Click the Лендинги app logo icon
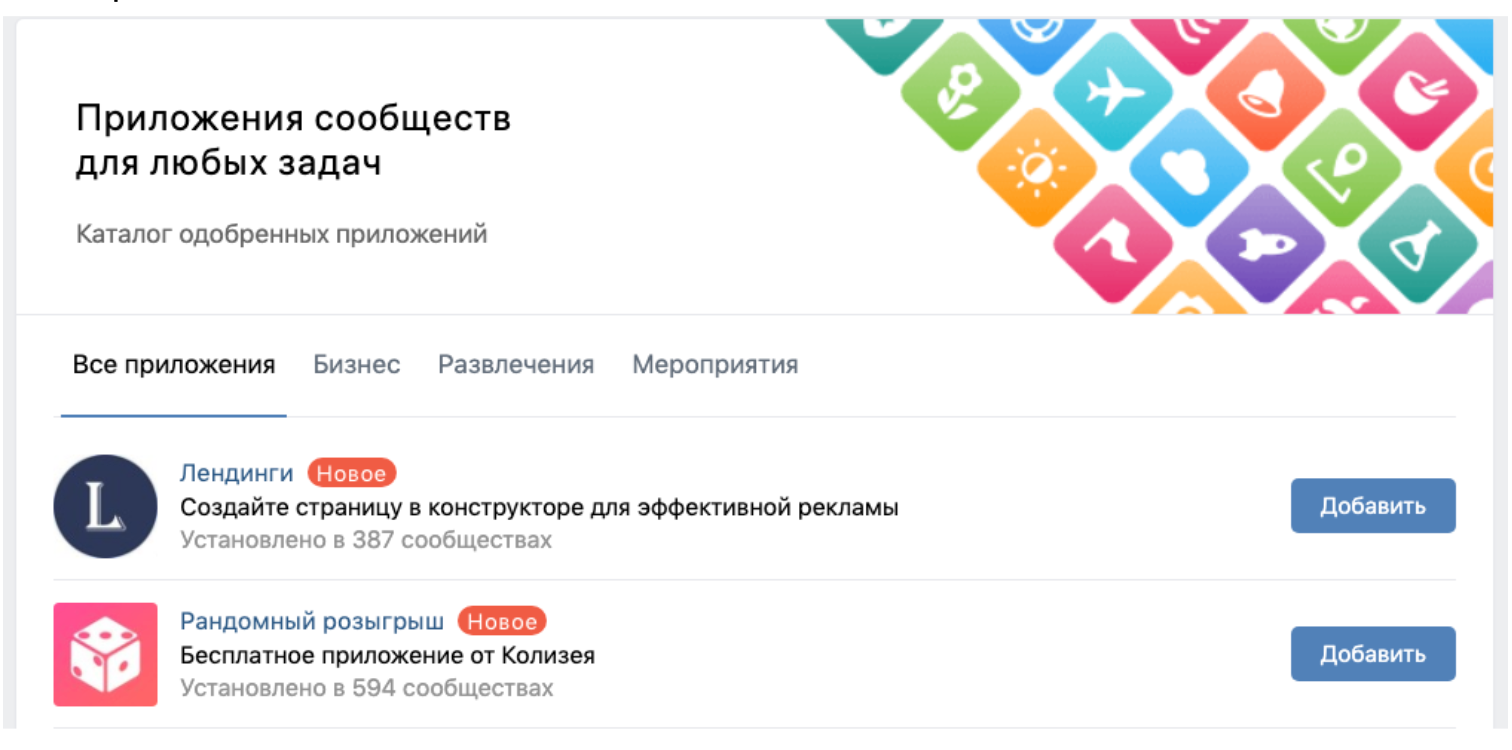 [x=105, y=506]
